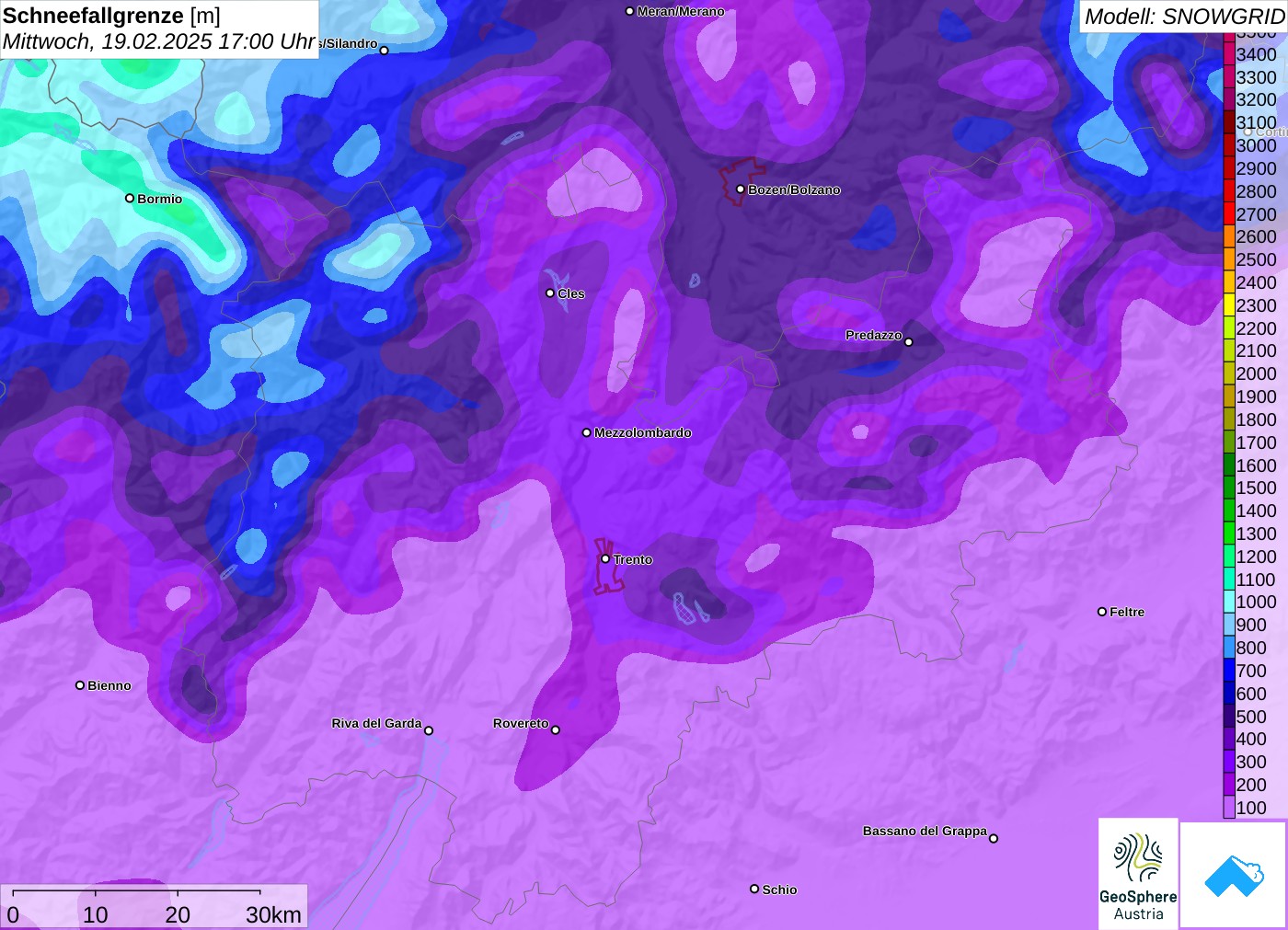Select the 3400 m legend color swatch
1288x930 pixels.
pyautogui.click(x=1229, y=54)
